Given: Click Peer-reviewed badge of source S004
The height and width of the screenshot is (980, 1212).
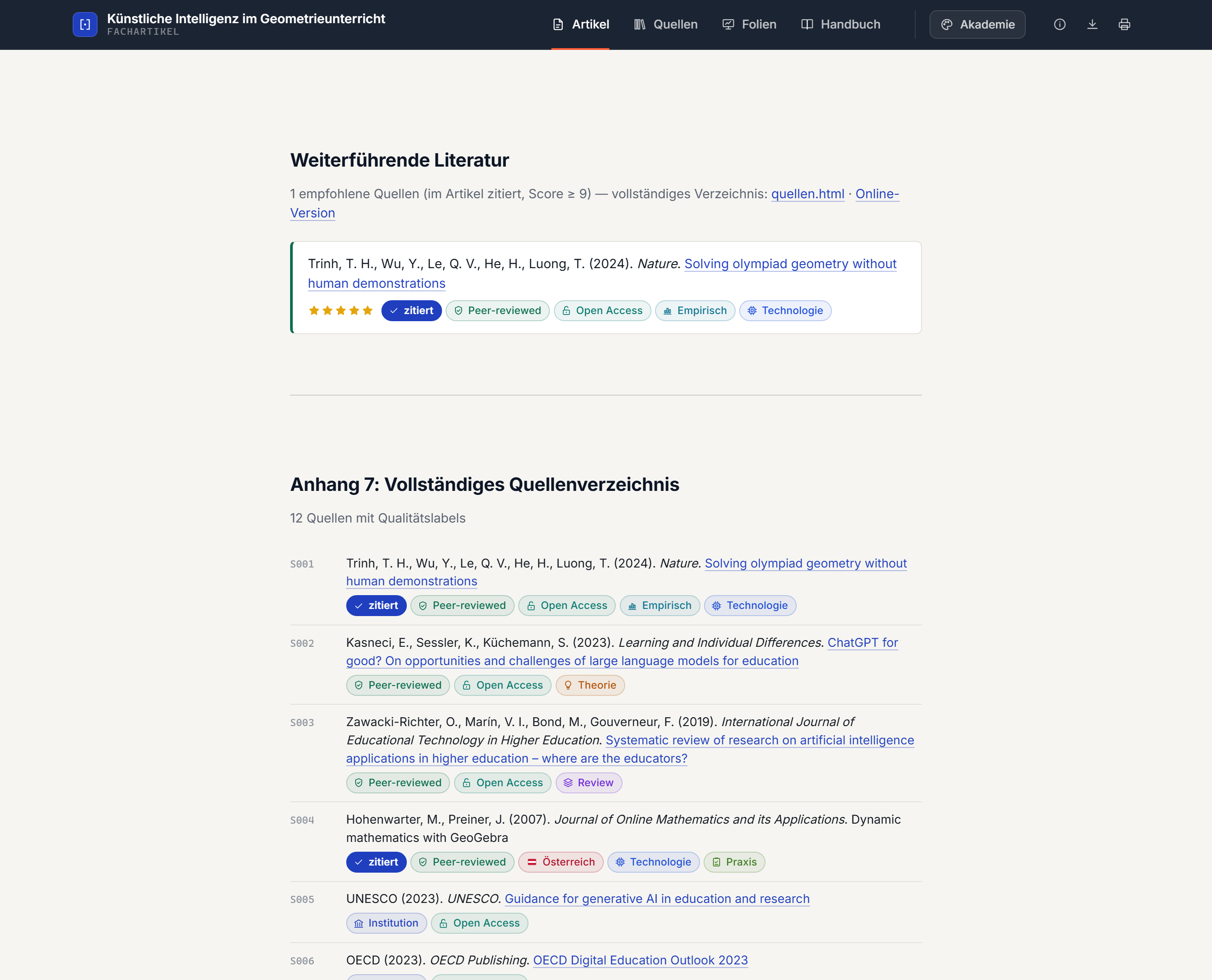Looking at the screenshot, I should click(462, 862).
